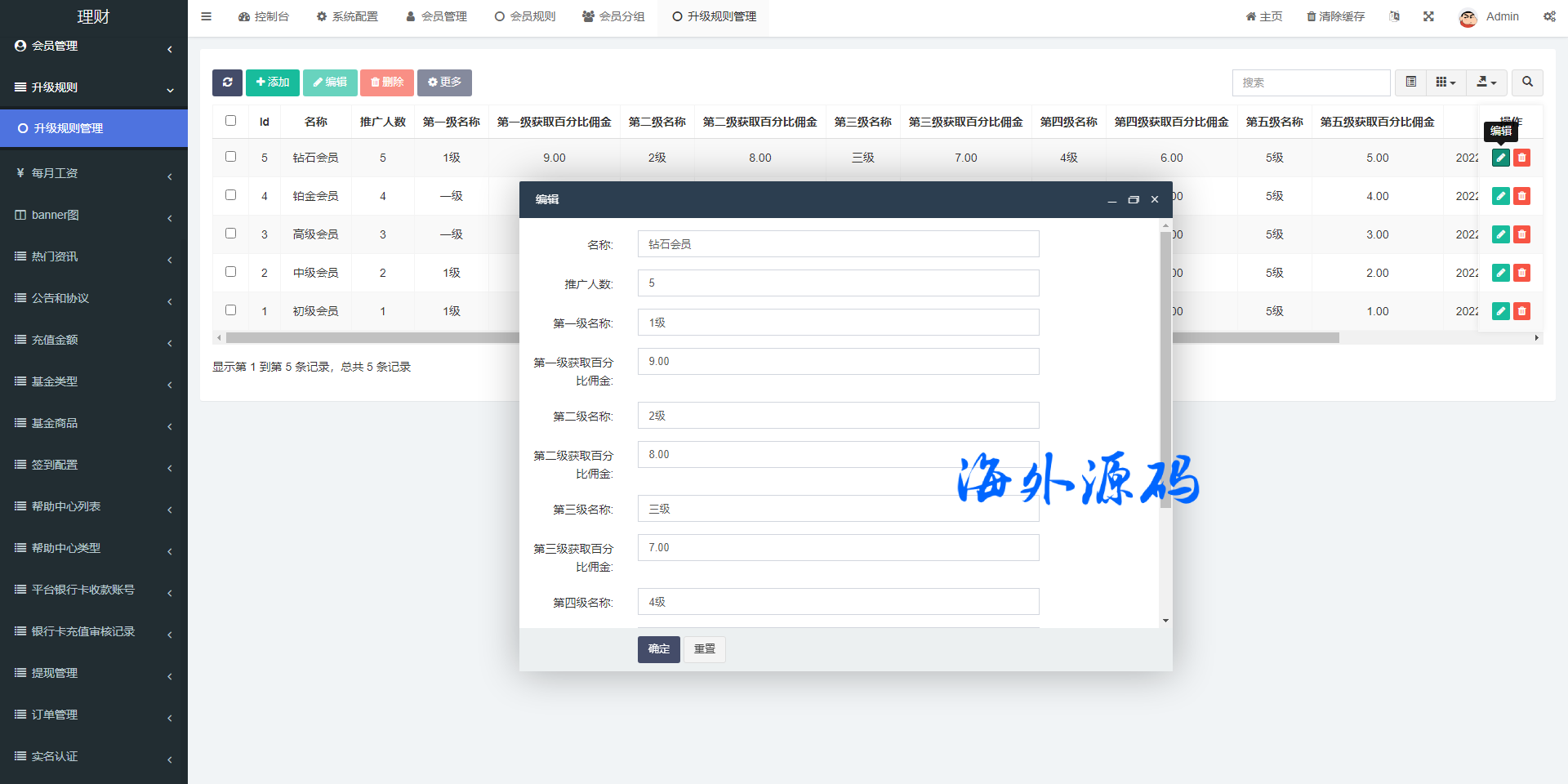
Task: Check the checkbox for 初级会员 row
Action: tap(231, 310)
